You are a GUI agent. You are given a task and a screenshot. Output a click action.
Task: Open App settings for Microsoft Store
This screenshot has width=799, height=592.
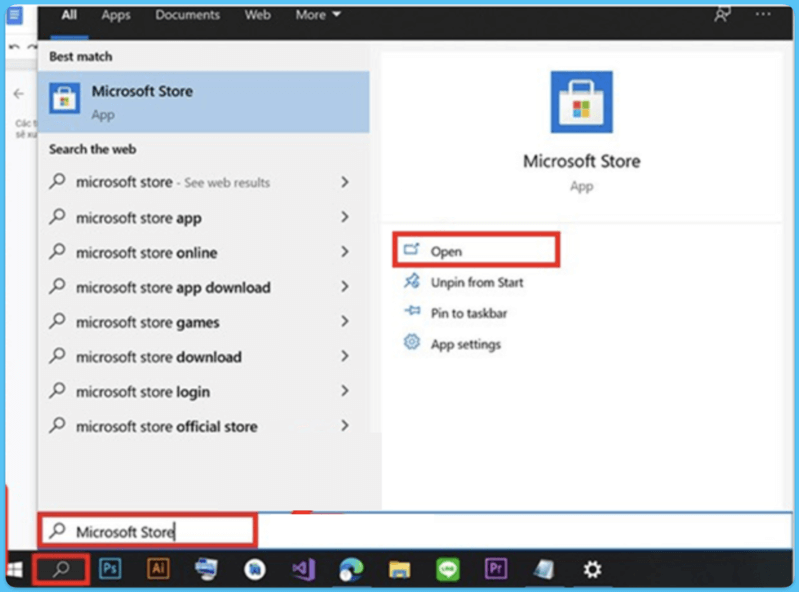[x=465, y=344]
